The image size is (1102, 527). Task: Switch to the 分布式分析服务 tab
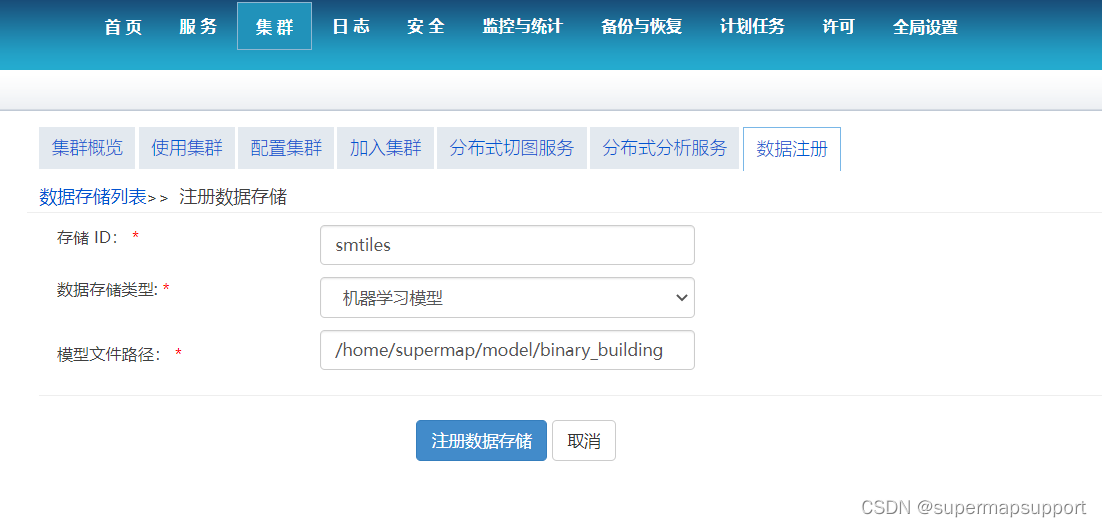(x=665, y=148)
